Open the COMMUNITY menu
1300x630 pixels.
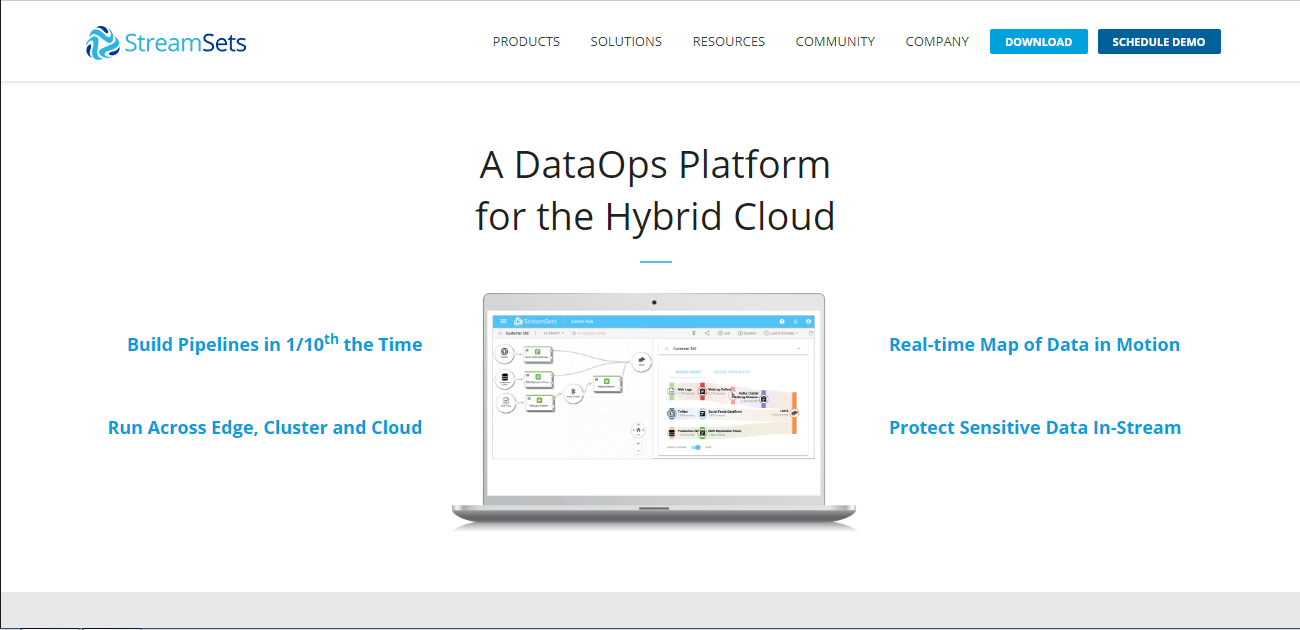click(835, 42)
